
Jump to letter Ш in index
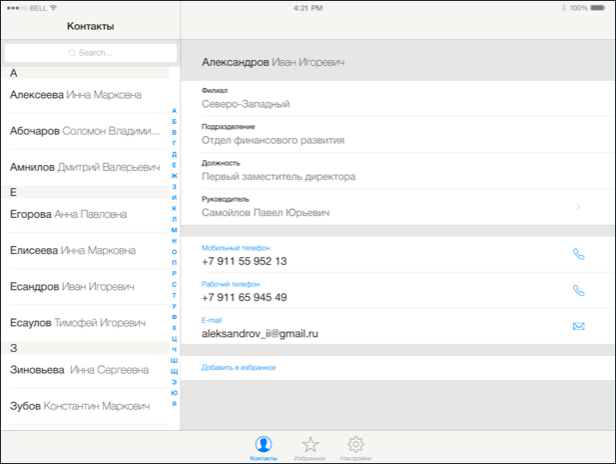(x=174, y=360)
